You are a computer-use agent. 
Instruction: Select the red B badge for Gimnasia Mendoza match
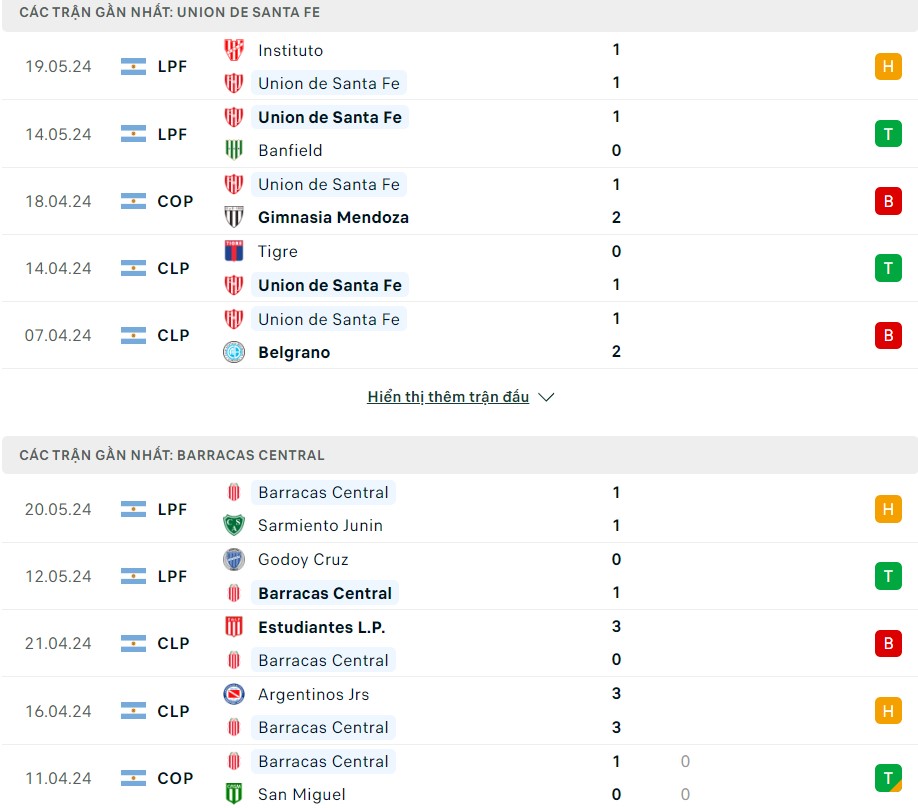point(888,200)
